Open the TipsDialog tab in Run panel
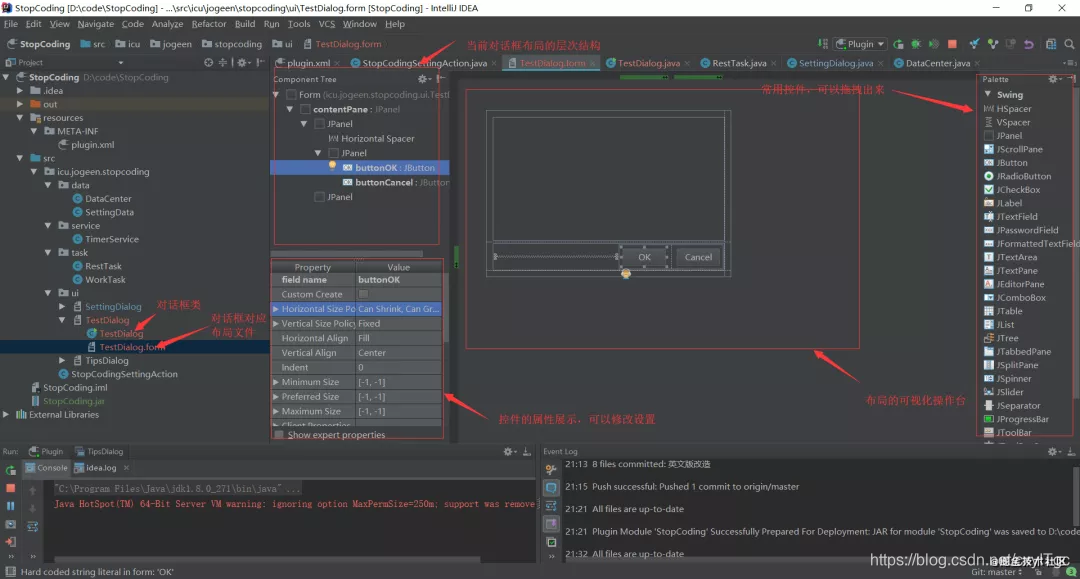The width and height of the screenshot is (1080, 579). pyautogui.click(x=99, y=452)
